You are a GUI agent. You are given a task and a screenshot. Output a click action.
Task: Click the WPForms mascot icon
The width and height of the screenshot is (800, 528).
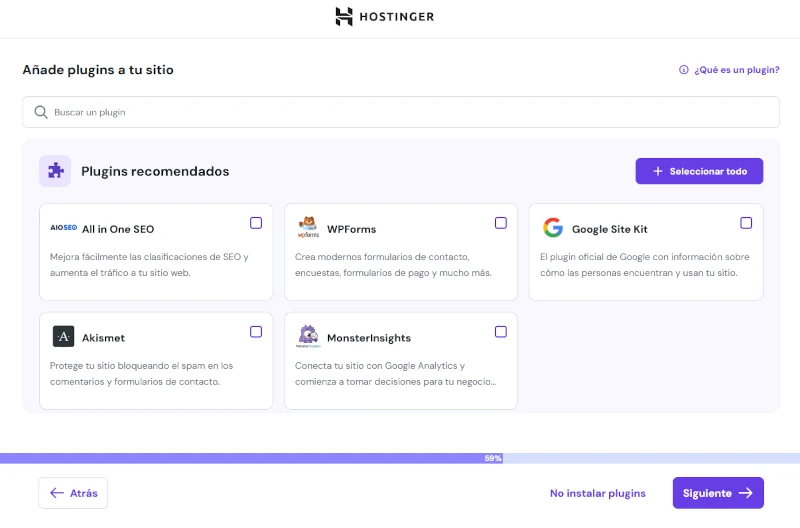click(x=308, y=228)
